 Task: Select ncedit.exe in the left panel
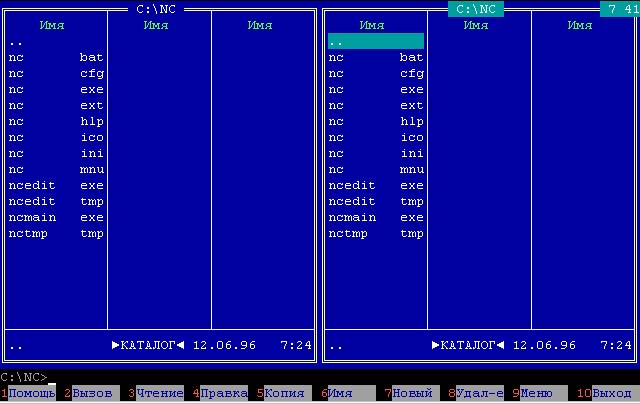[56, 185]
